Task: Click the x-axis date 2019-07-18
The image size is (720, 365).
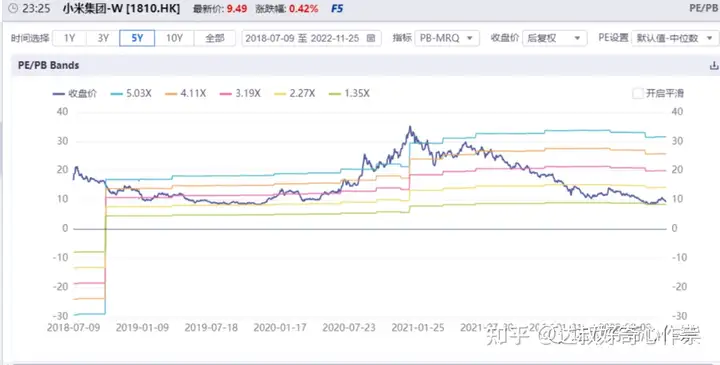Action: (x=211, y=328)
